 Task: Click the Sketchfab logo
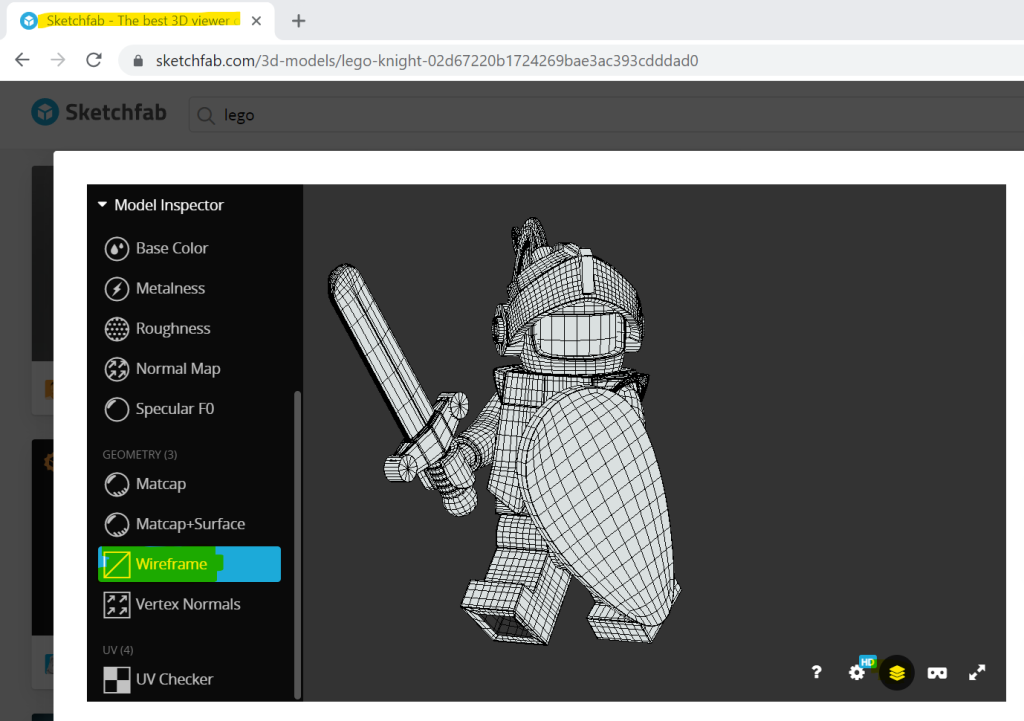tap(99, 112)
